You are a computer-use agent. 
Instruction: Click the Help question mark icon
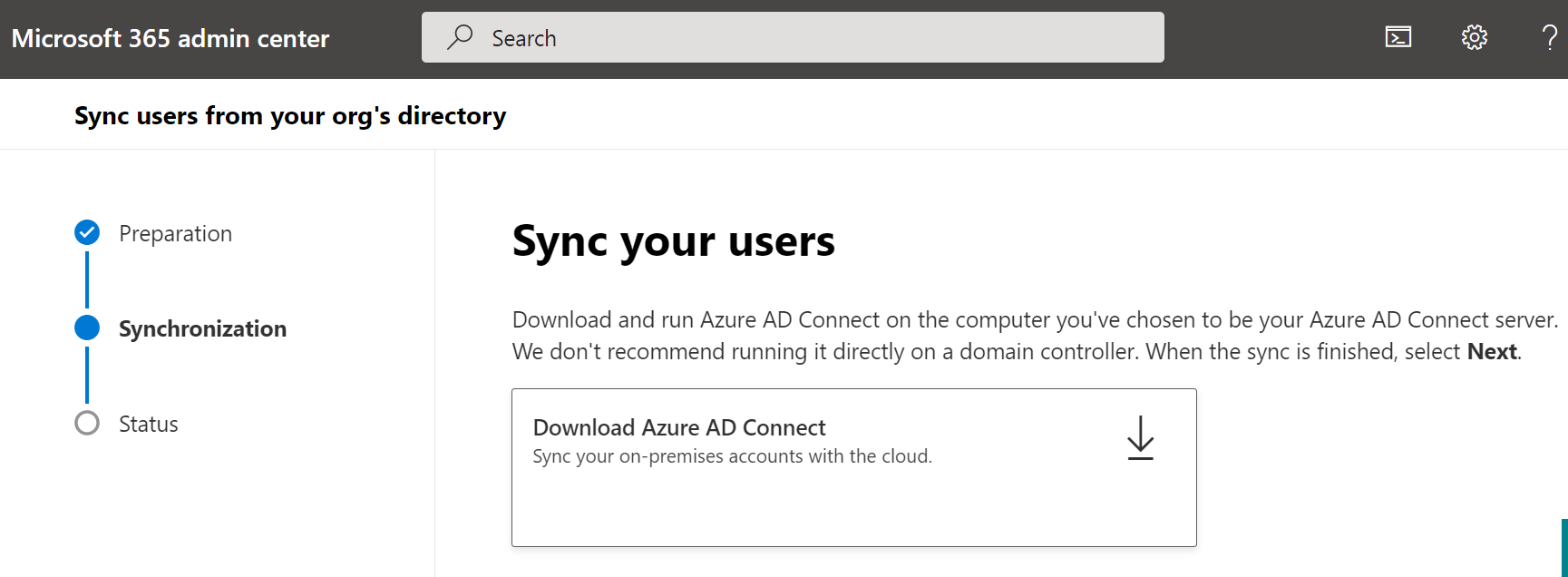(x=1550, y=37)
